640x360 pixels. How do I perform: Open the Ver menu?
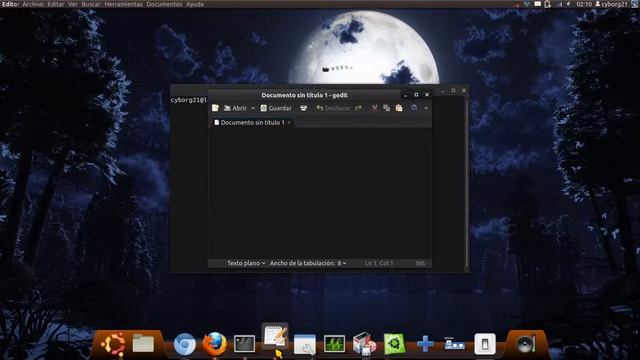pos(73,4)
